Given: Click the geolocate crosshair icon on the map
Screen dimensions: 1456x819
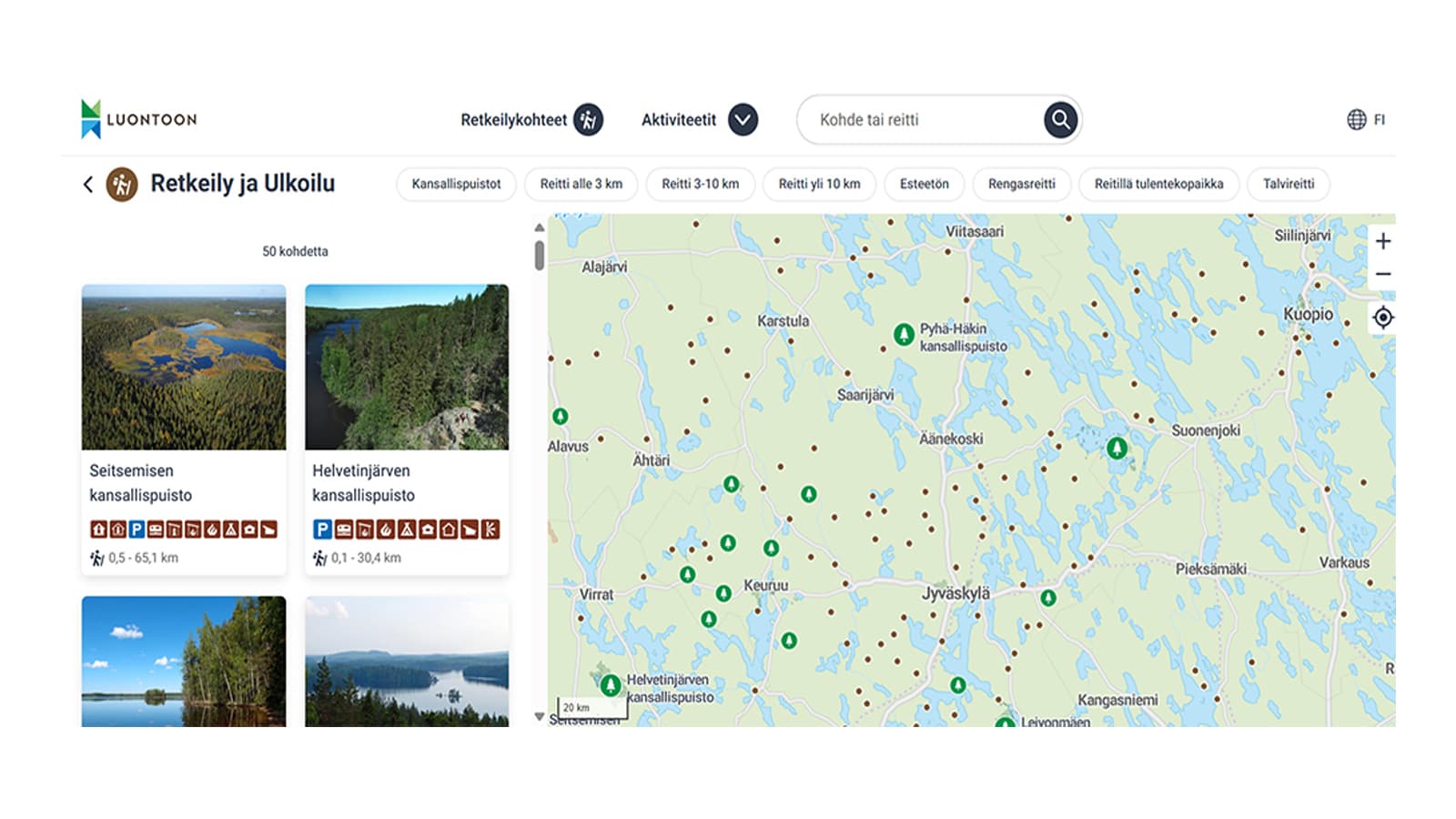Looking at the screenshot, I should tap(1384, 316).
